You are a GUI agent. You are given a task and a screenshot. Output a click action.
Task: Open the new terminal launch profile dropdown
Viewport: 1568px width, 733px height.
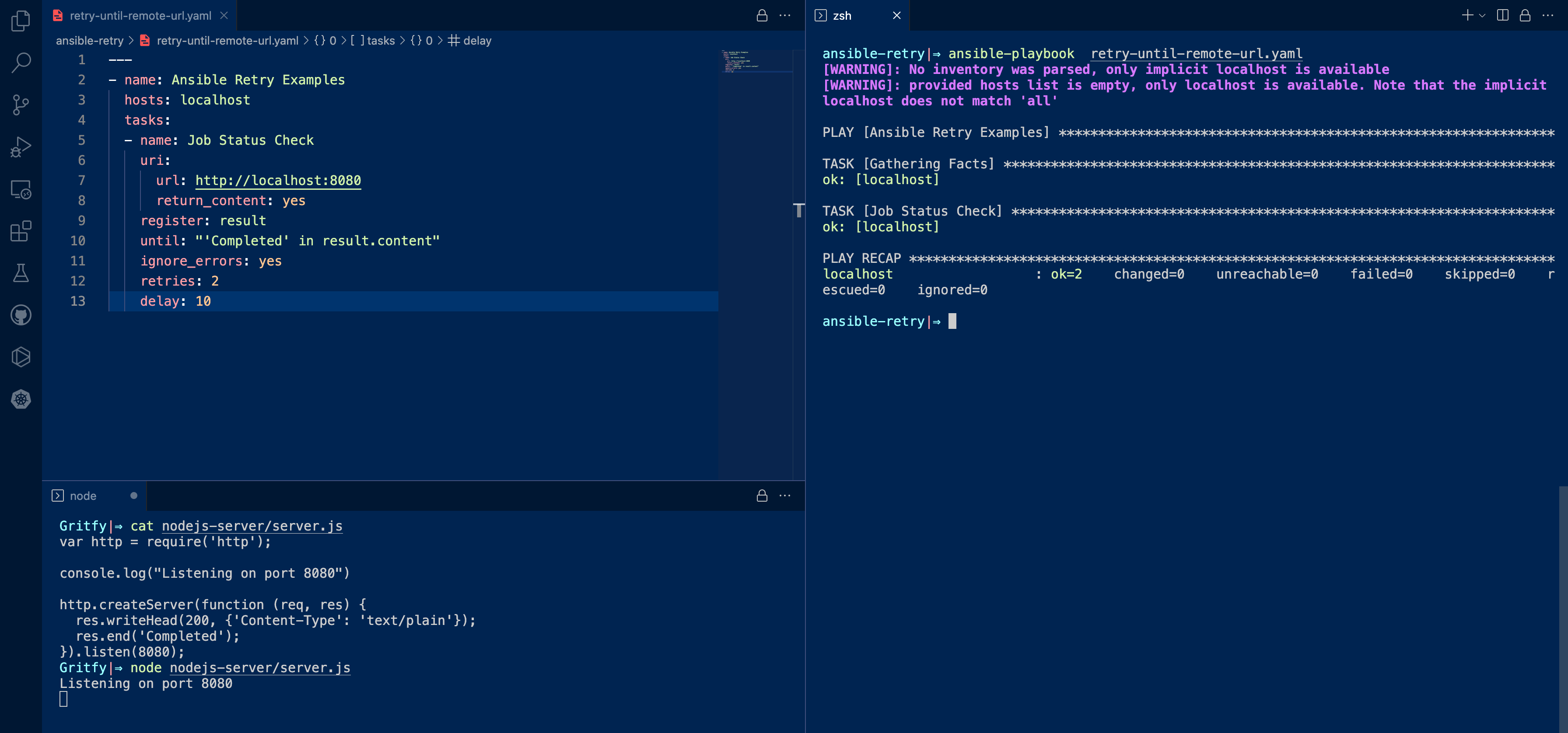point(1482,15)
